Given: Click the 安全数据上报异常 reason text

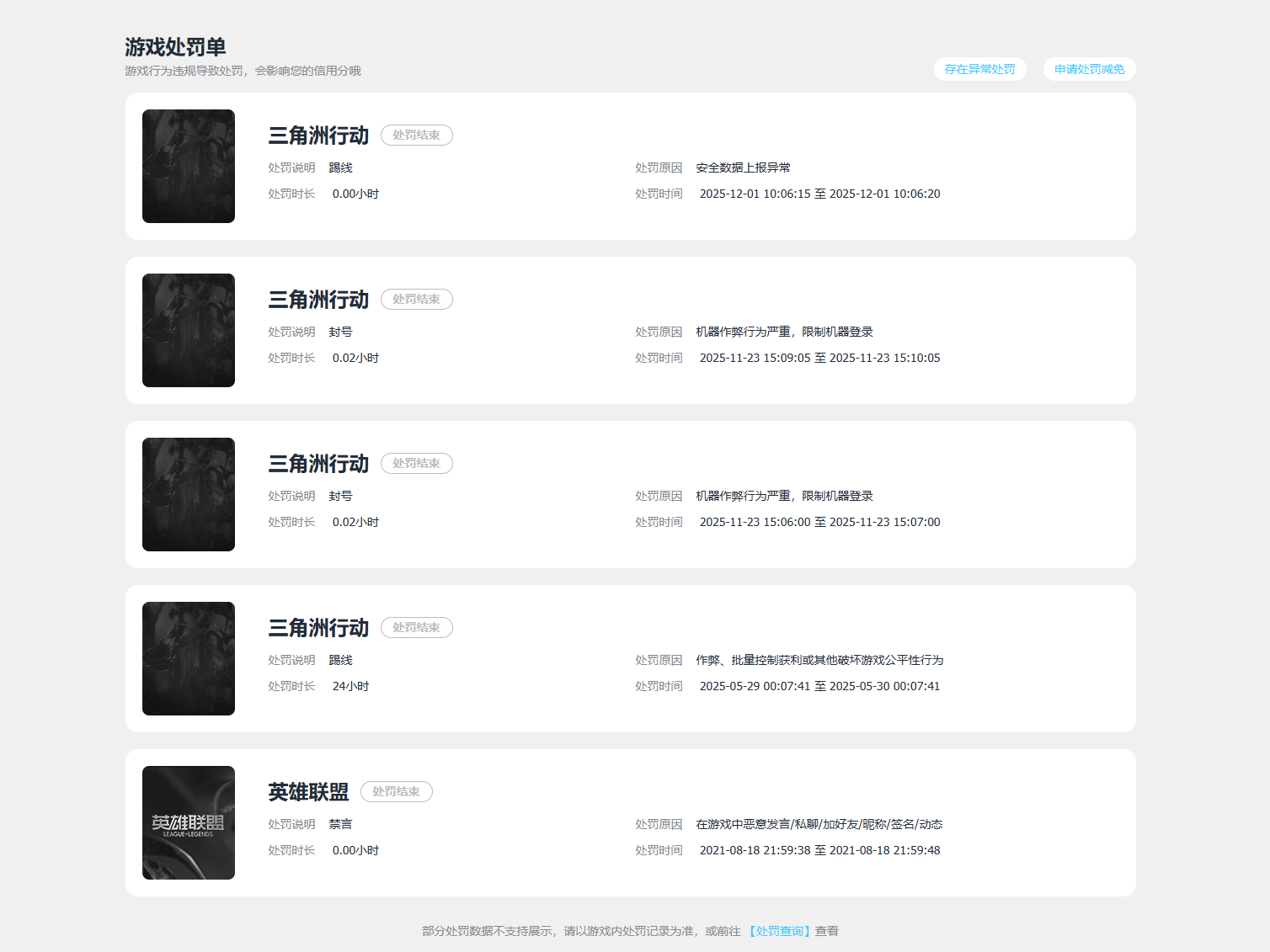Looking at the screenshot, I should pos(743,168).
